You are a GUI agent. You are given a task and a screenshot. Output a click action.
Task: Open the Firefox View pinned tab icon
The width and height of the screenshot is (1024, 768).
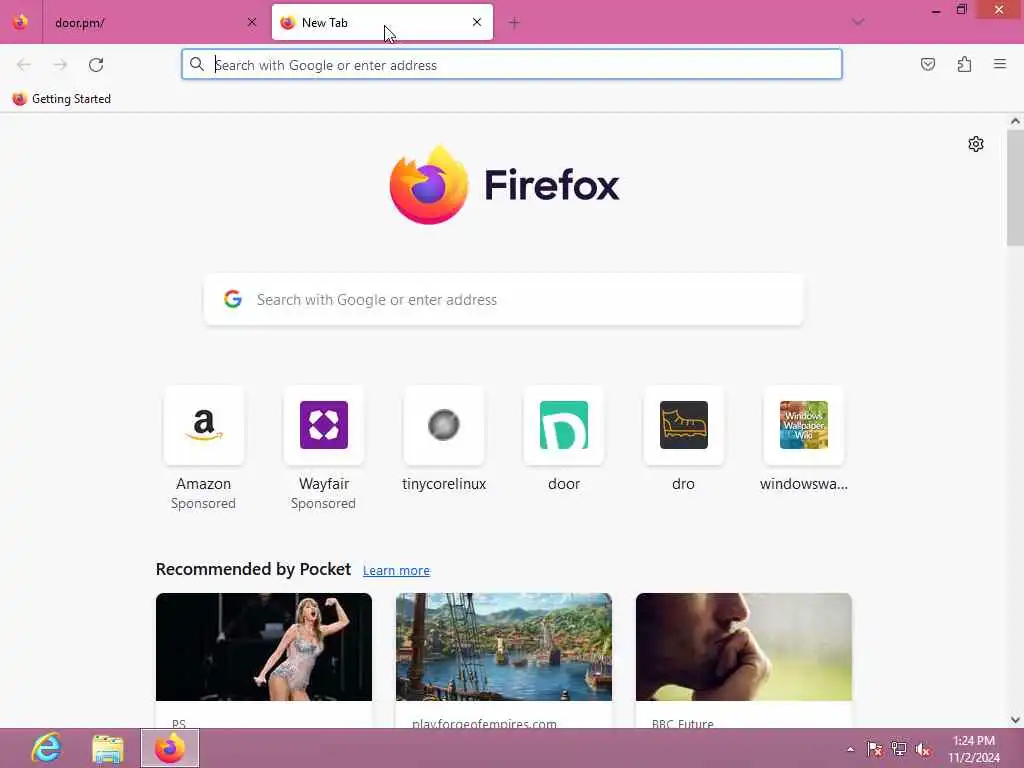[20, 22]
